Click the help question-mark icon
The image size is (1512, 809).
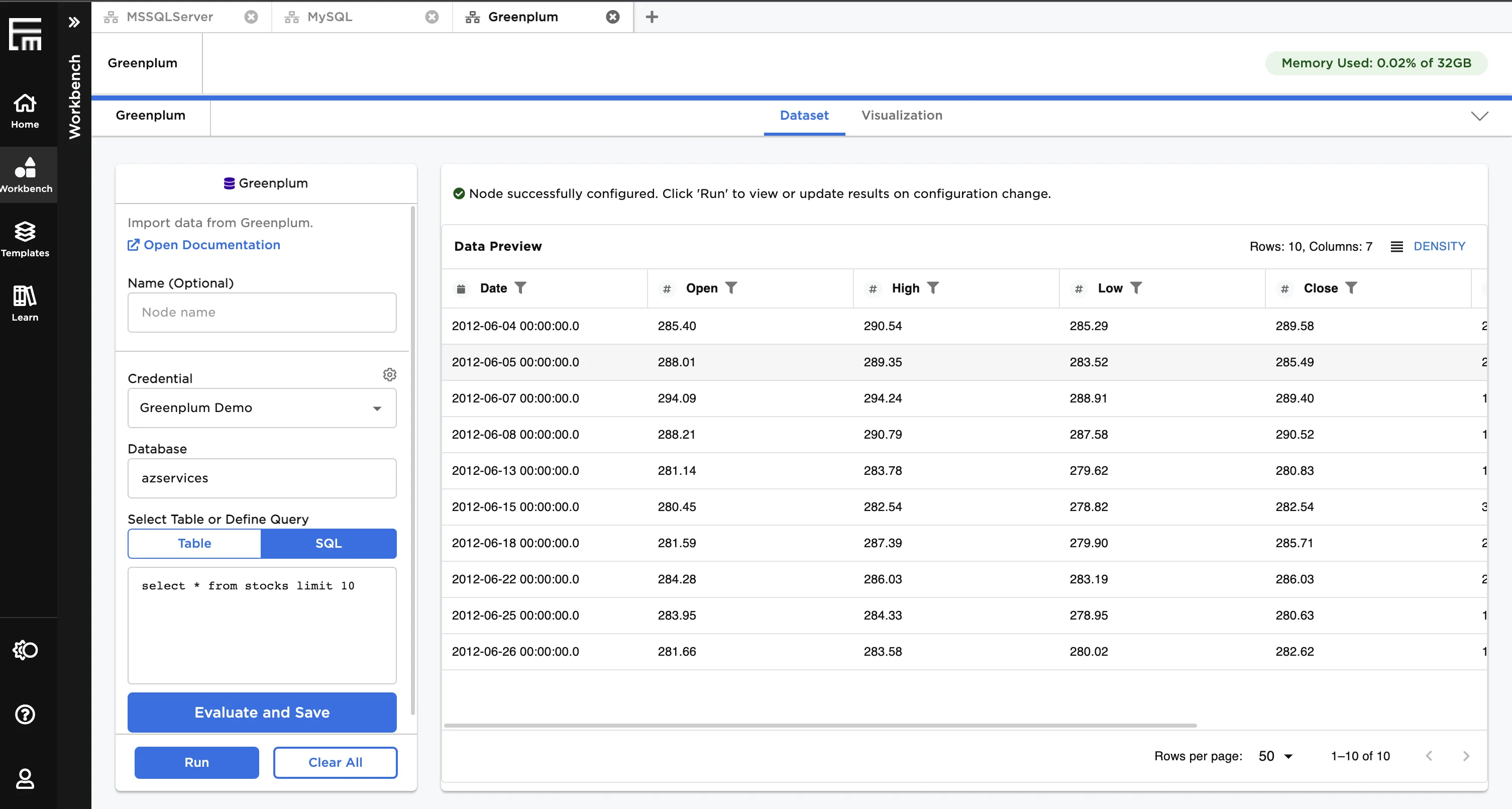click(25, 715)
